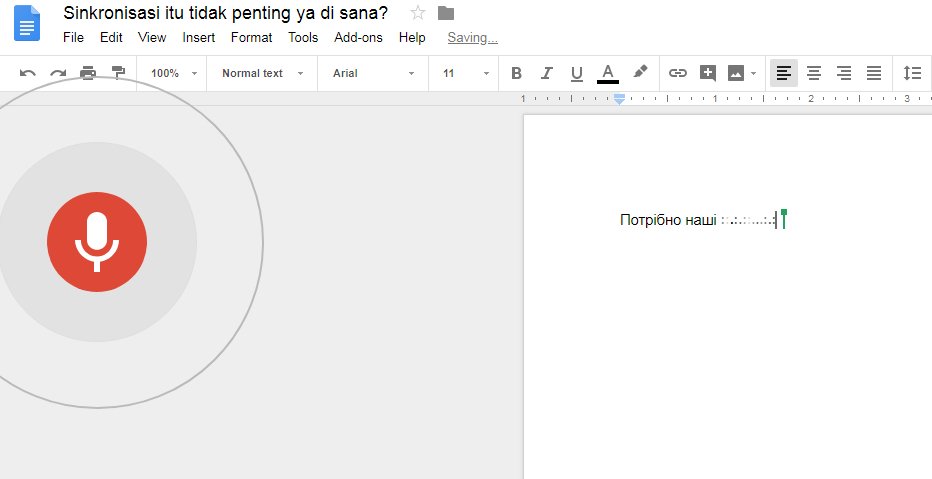The width and height of the screenshot is (932, 479).
Task: Align text left
Action: [x=784, y=73]
